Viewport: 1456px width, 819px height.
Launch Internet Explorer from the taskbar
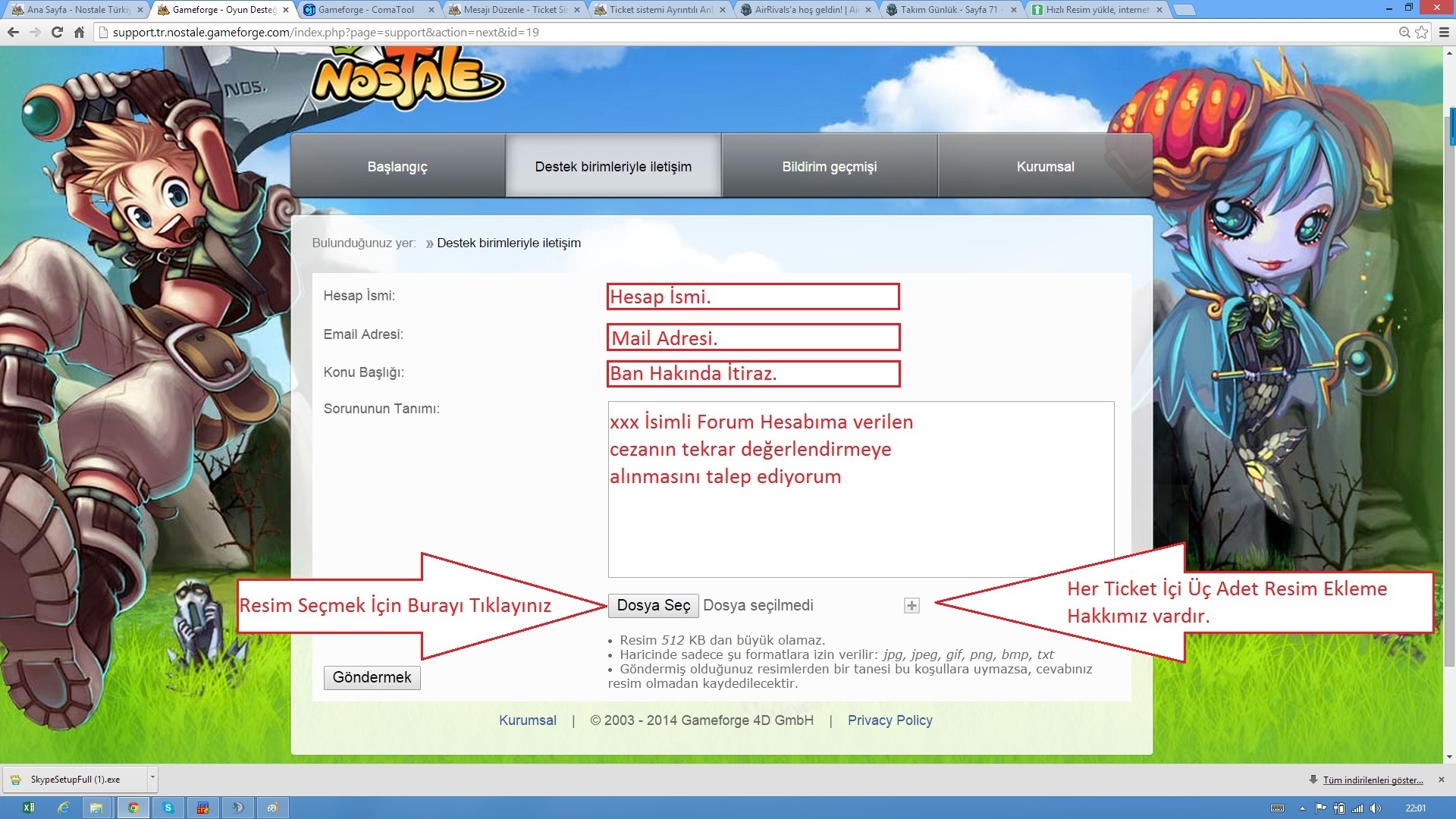(x=64, y=808)
